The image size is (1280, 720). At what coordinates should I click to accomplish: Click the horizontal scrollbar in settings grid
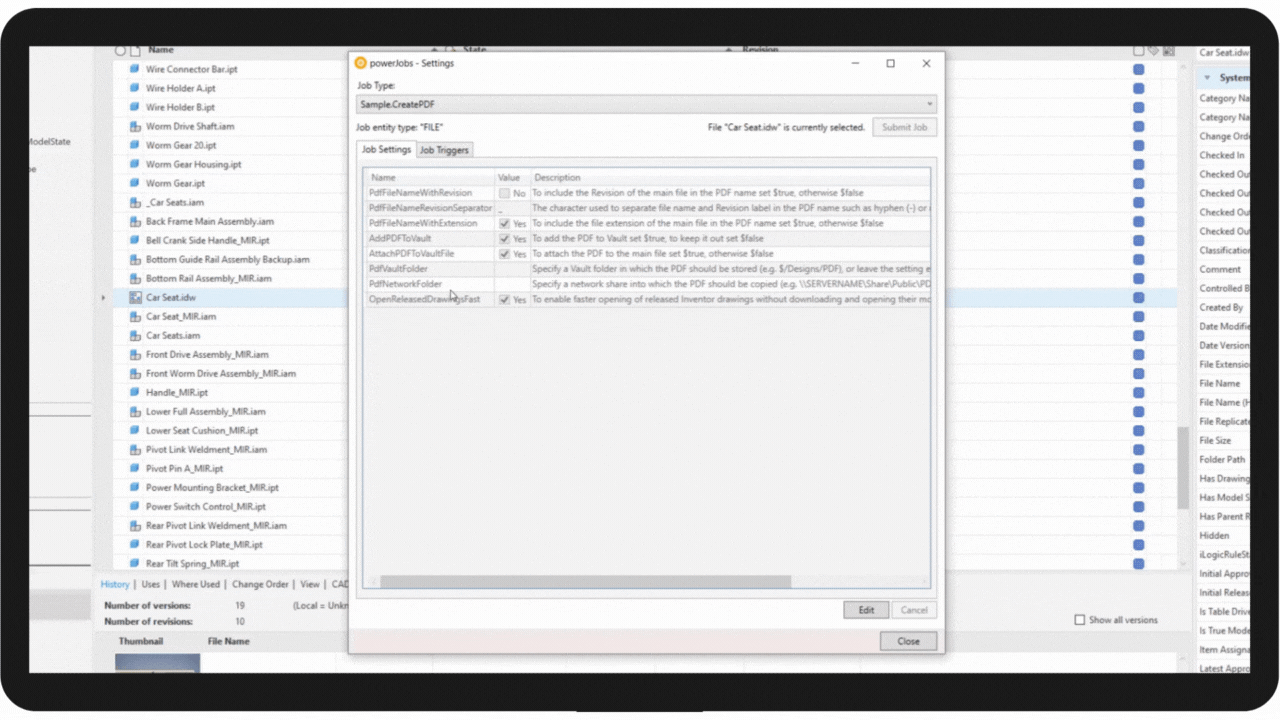pyautogui.click(x=586, y=581)
